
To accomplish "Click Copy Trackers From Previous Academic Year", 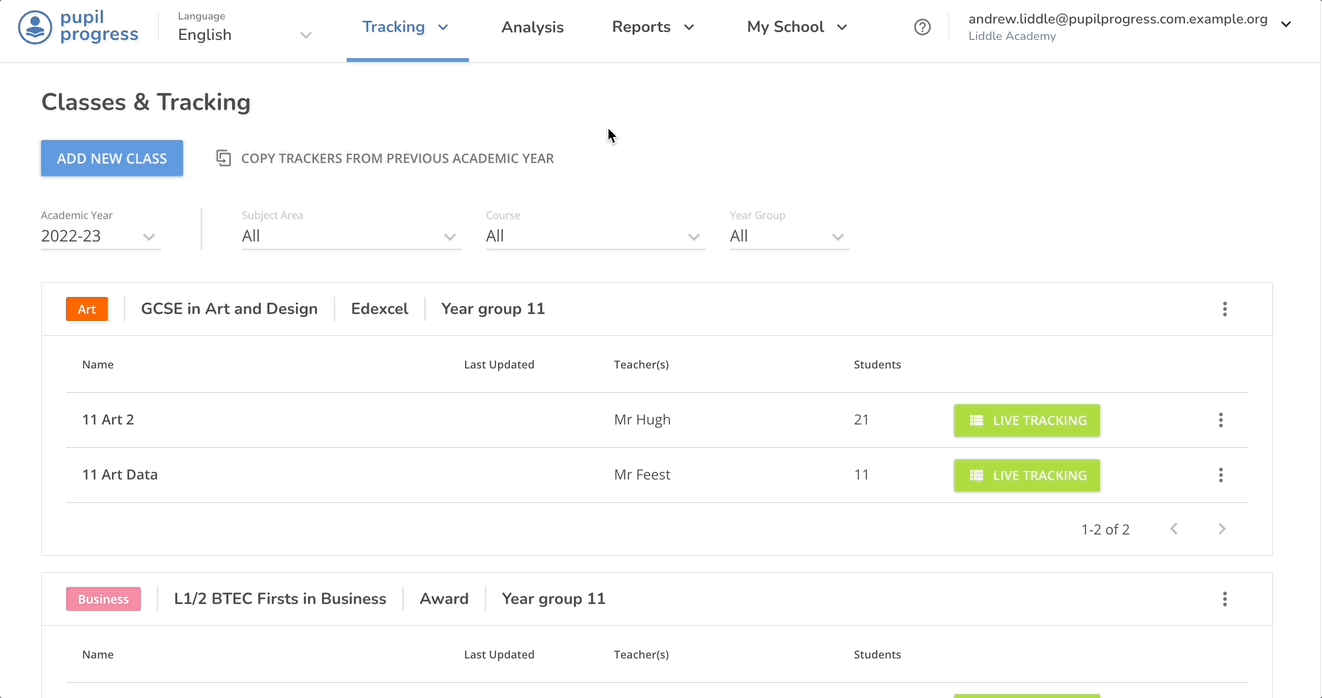I will point(385,158).
